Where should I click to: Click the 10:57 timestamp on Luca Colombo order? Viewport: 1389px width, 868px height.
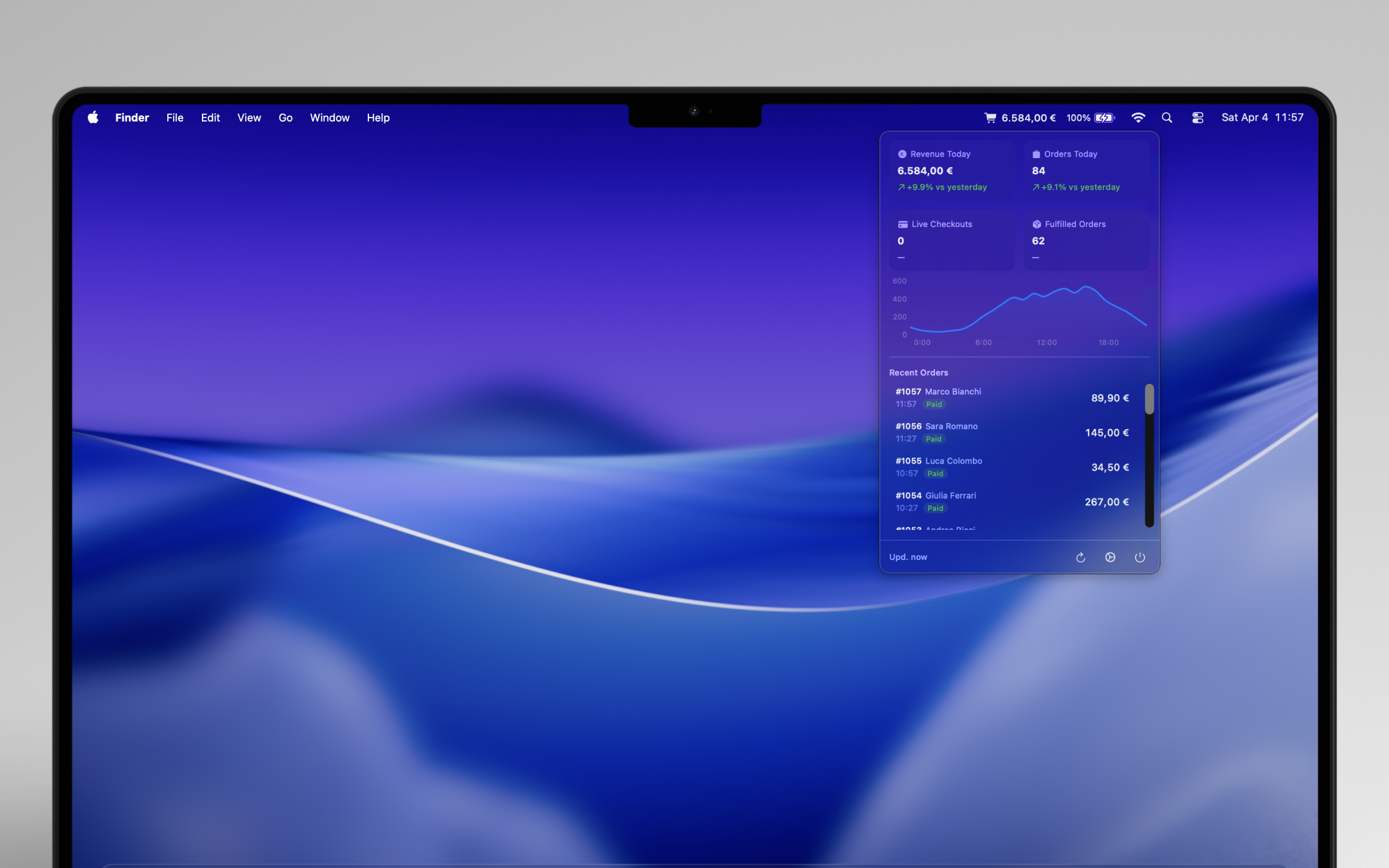point(907,474)
